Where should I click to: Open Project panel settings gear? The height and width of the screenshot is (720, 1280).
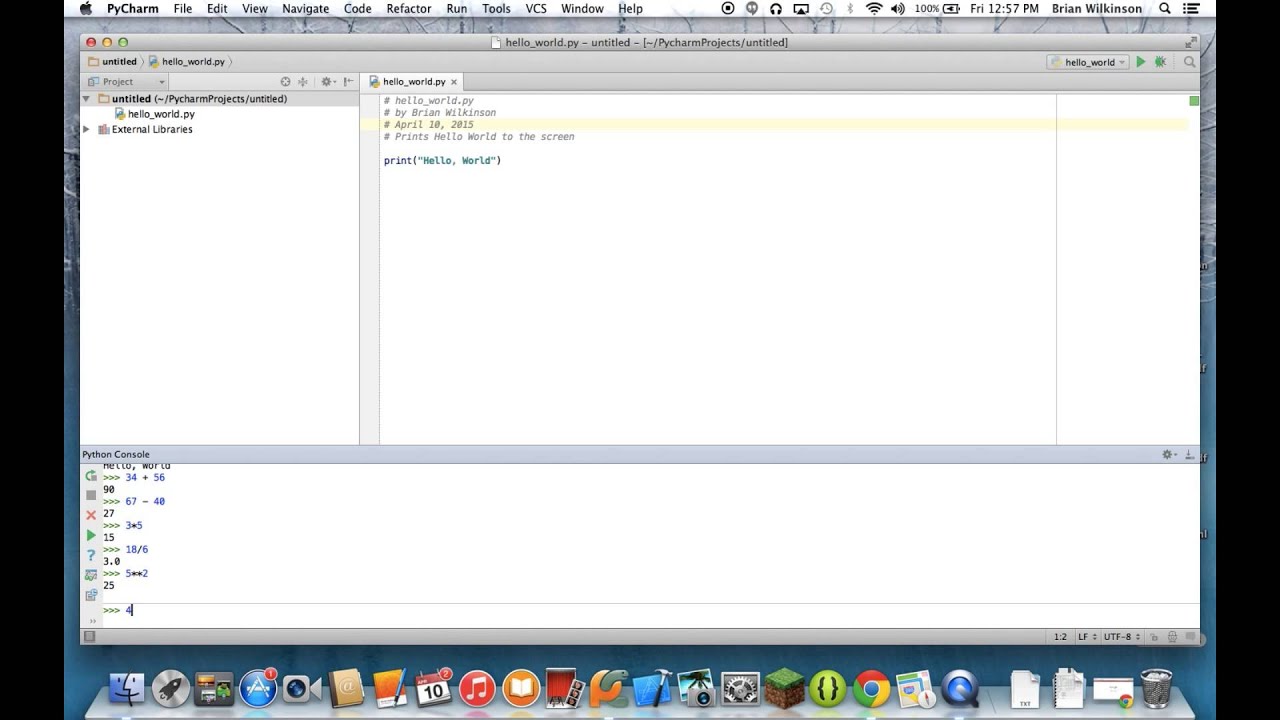click(327, 82)
